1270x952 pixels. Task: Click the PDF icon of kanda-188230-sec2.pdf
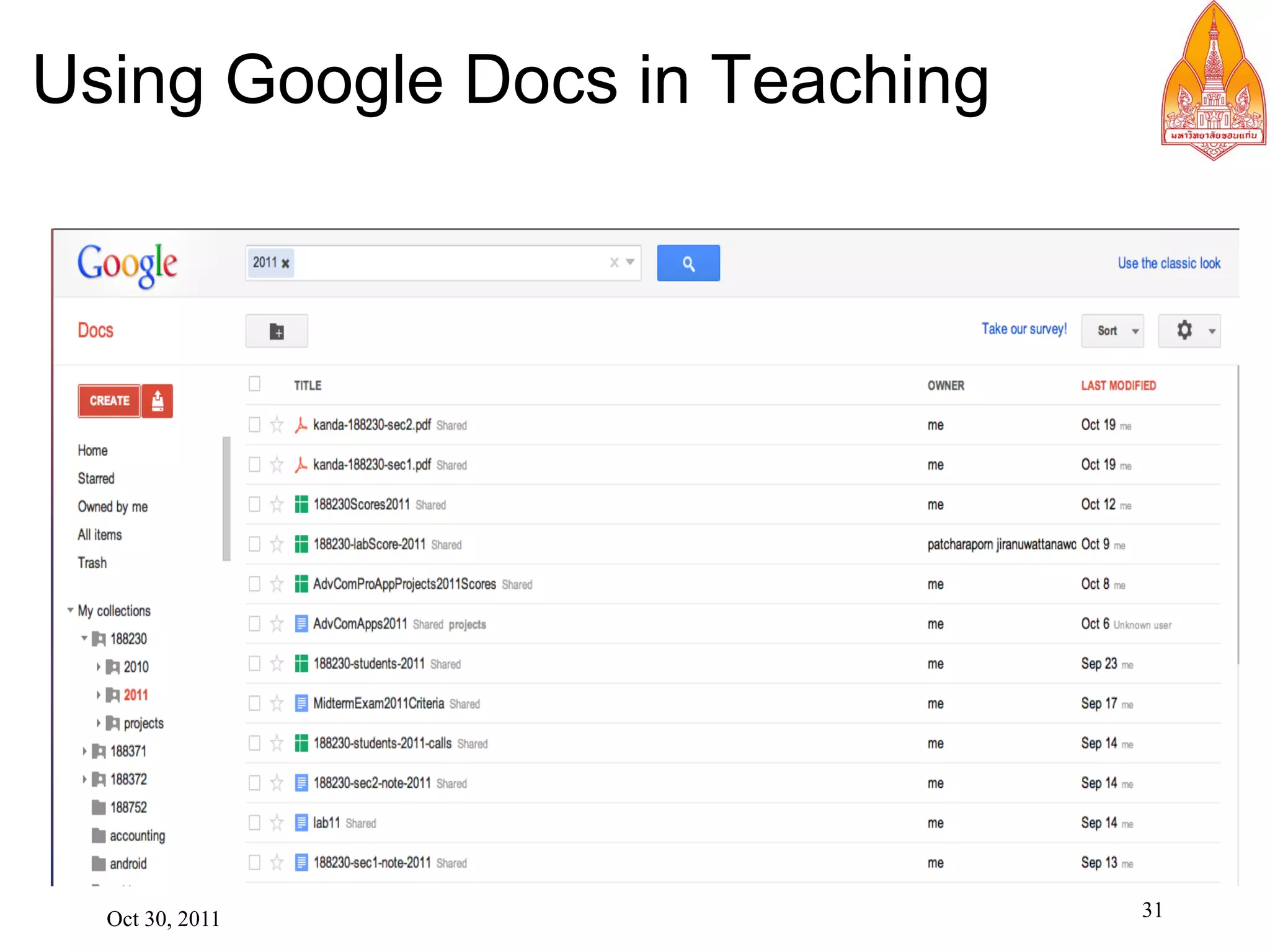(x=301, y=425)
